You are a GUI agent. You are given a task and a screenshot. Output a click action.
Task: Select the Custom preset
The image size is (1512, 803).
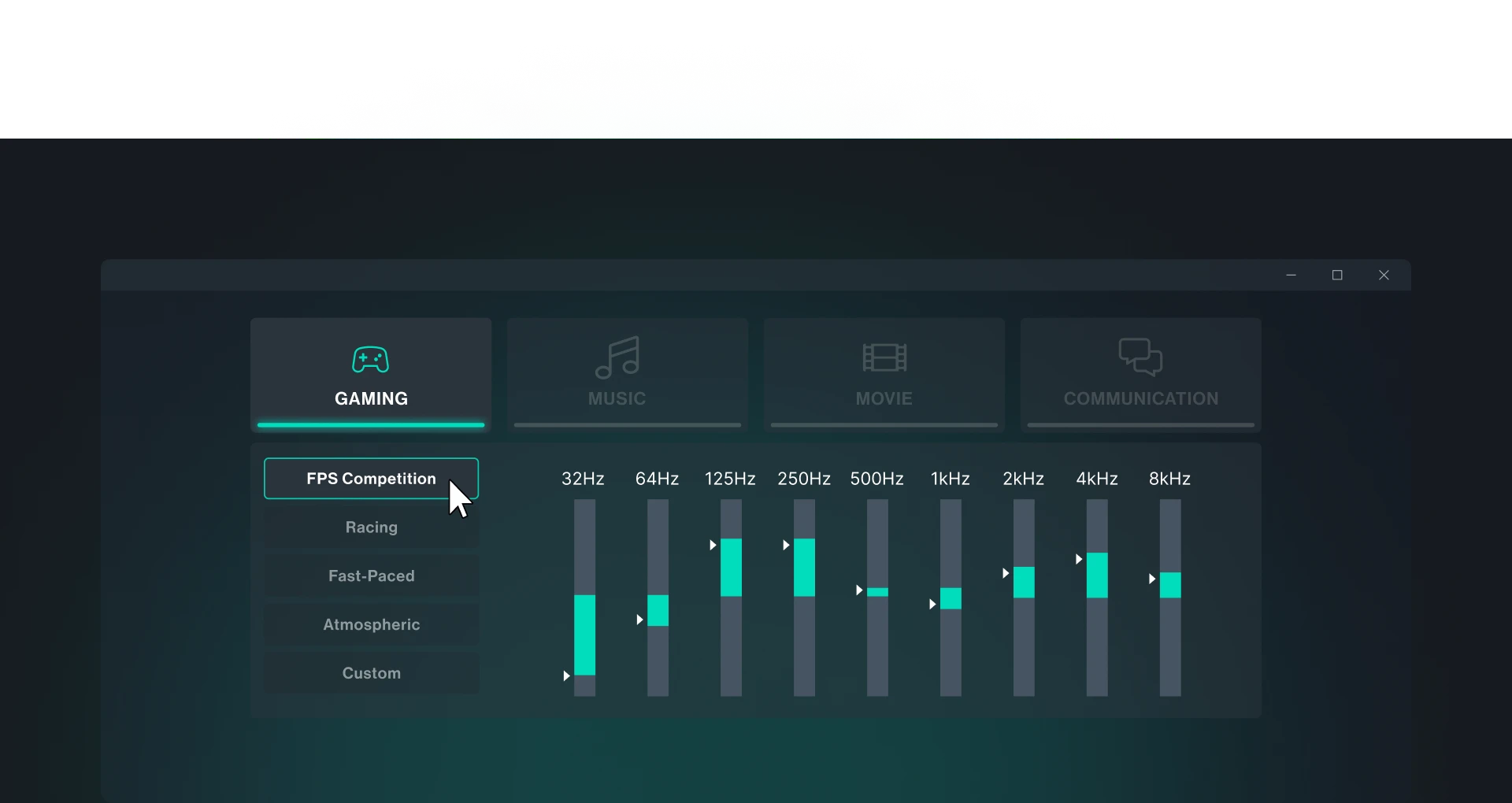tap(371, 674)
